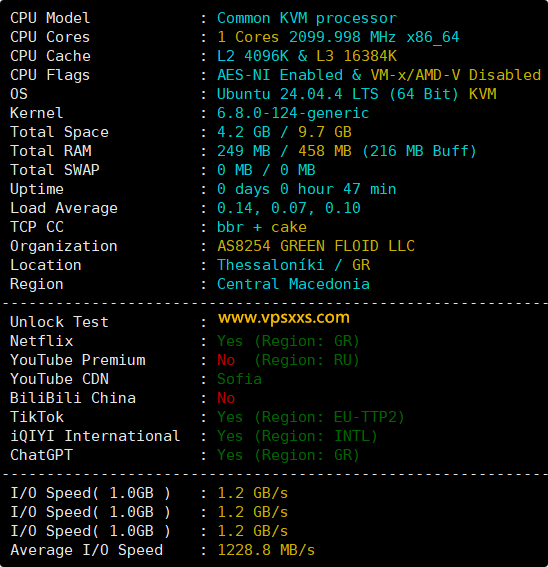Select the 'Common KVM processor' CPU model text
Image resolution: width=548 pixels, height=567 pixels.
[x=307, y=18]
